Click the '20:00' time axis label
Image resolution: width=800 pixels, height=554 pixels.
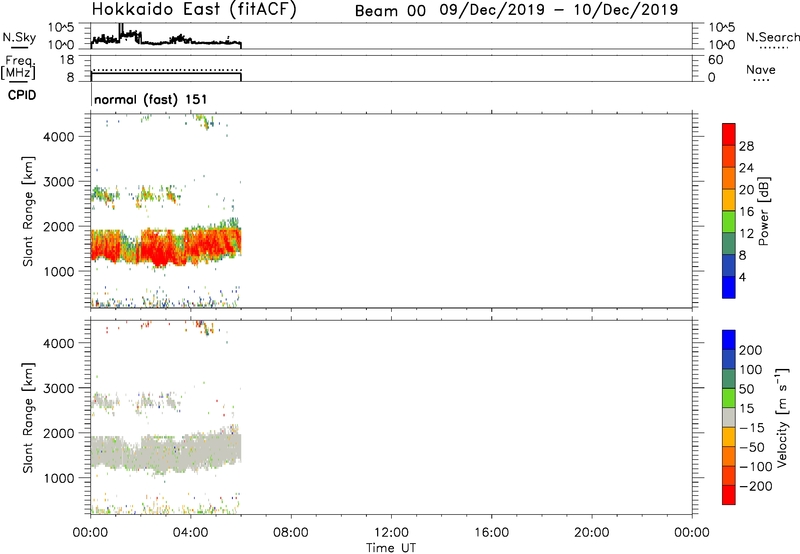(x=591, y=533)
